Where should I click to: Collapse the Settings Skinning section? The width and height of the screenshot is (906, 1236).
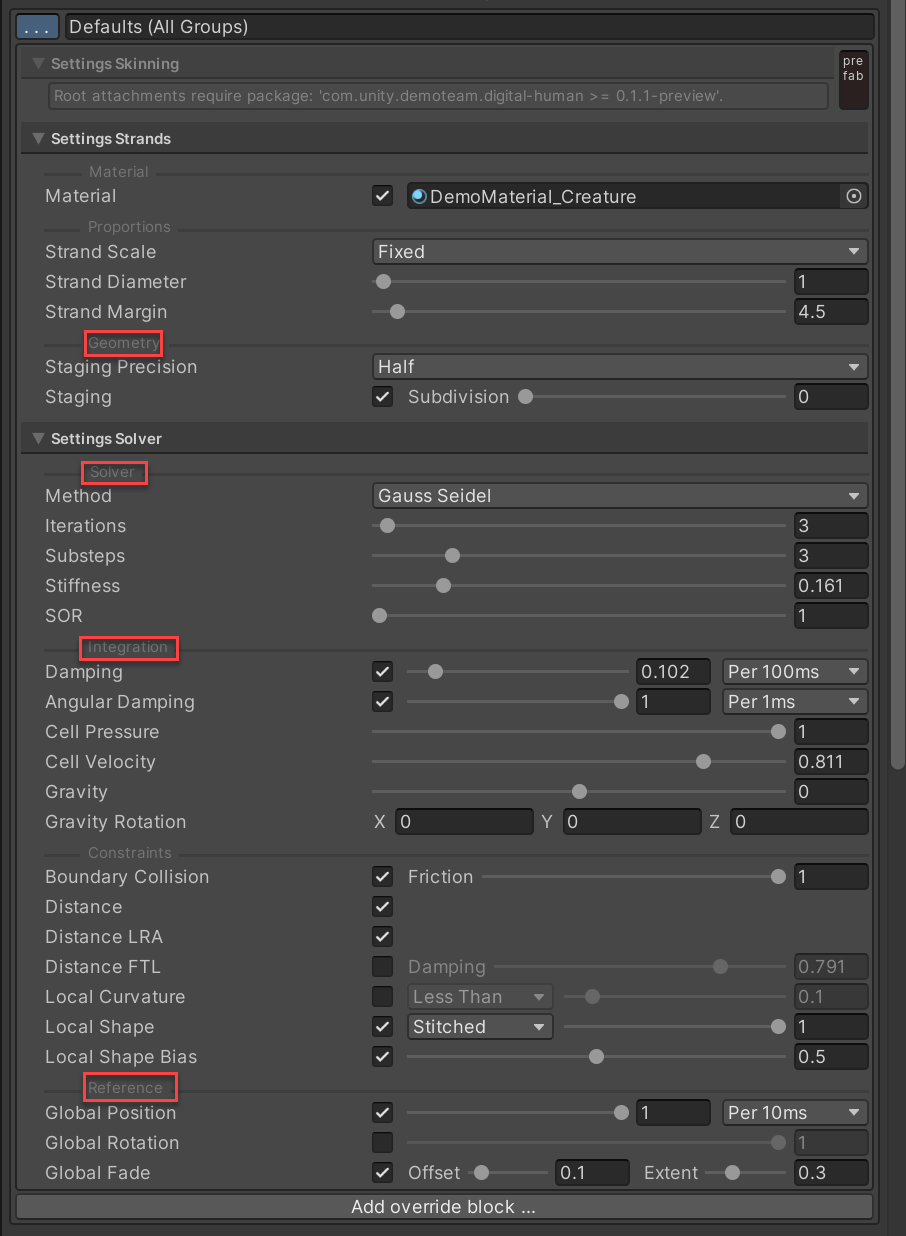(38, 64)
